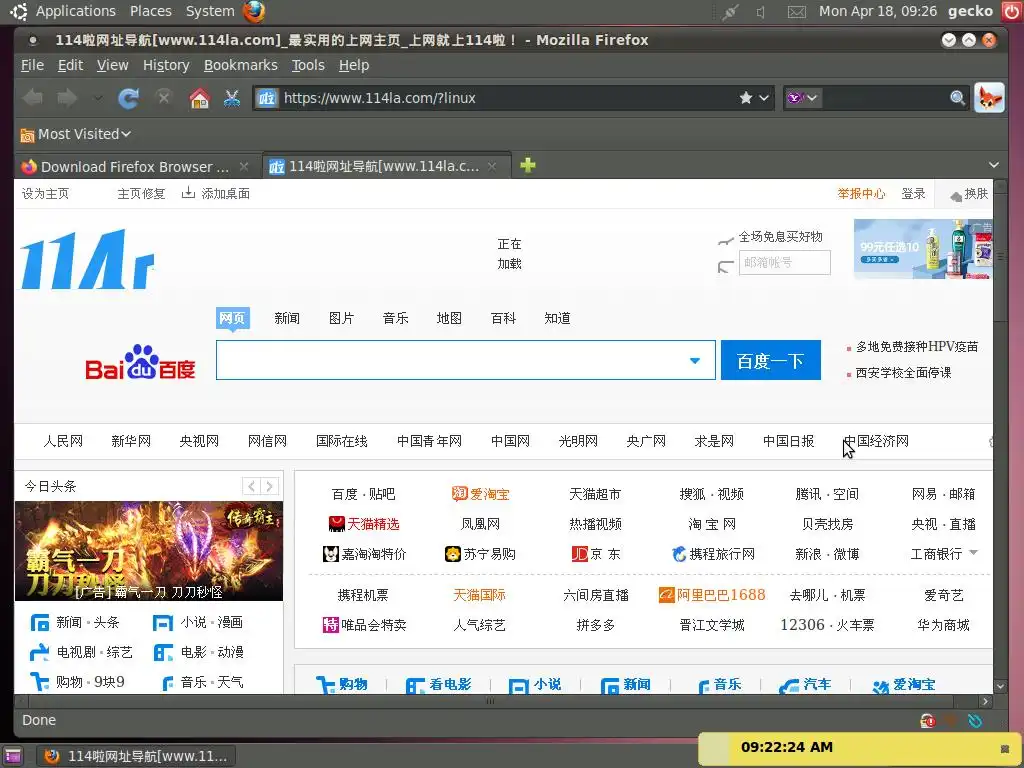Open the Baidu search box suggestions dropdown
This screenshot has width=1024, height=768.
(695, 360)
